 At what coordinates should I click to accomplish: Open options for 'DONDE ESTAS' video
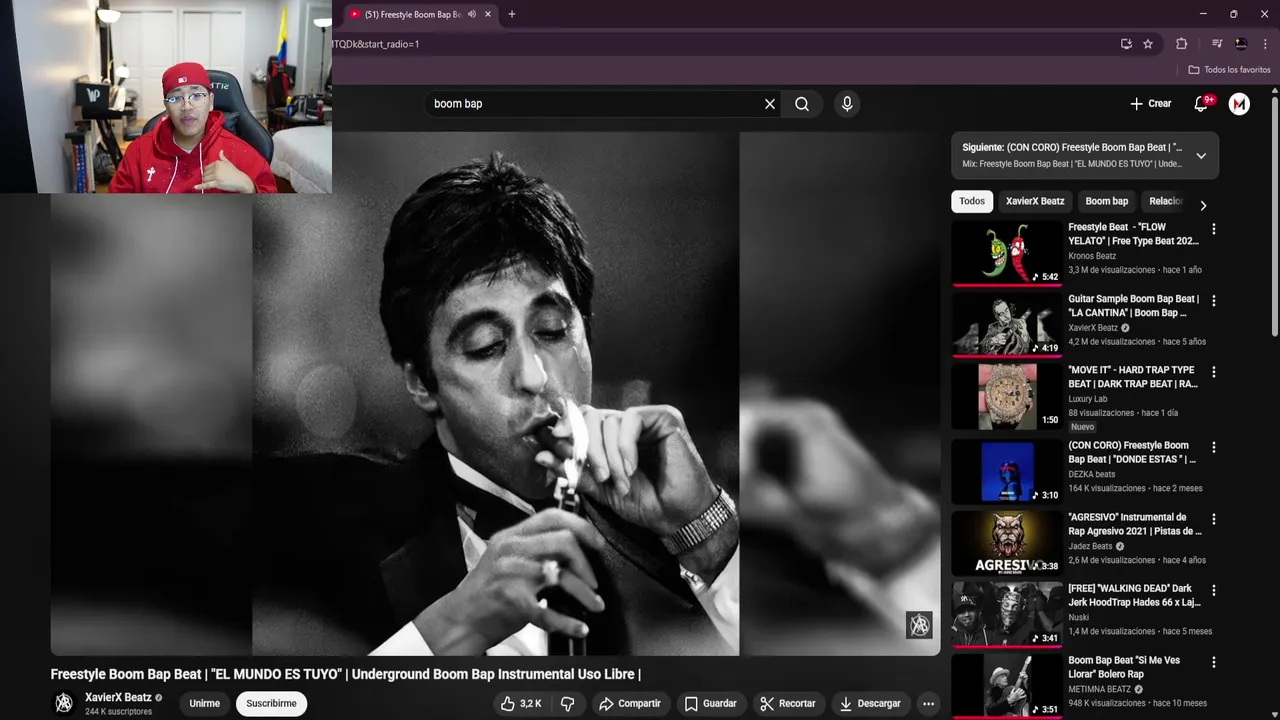1214,447
